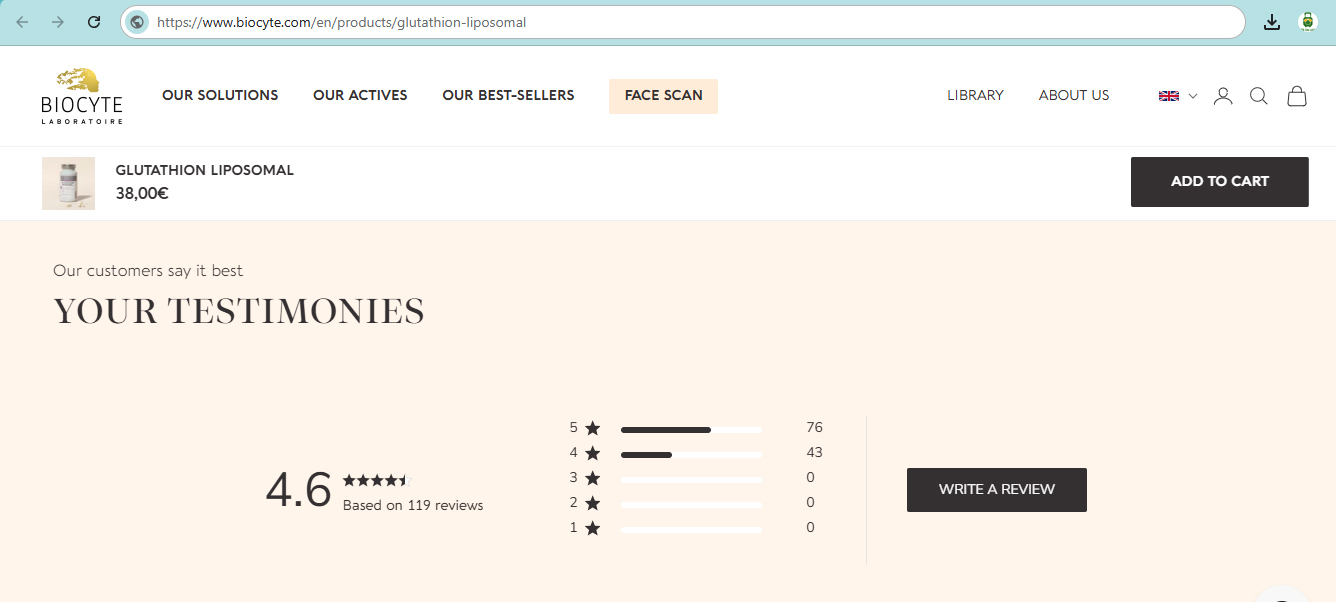Screen dimensions: 1336x602
Task: Click the Glutathion Liposomal product thumbnail
Action: [x=68, y=183]
